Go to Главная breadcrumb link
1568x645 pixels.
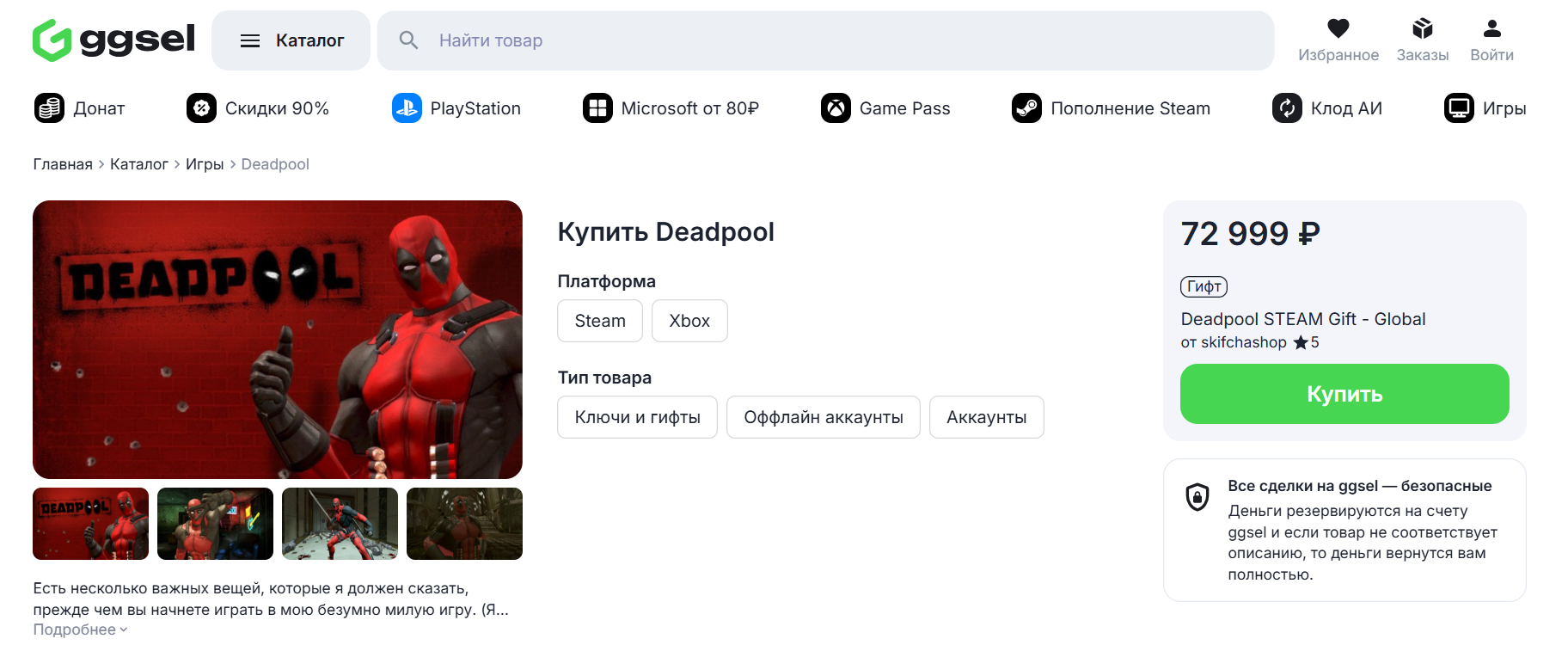click(63, 164)
